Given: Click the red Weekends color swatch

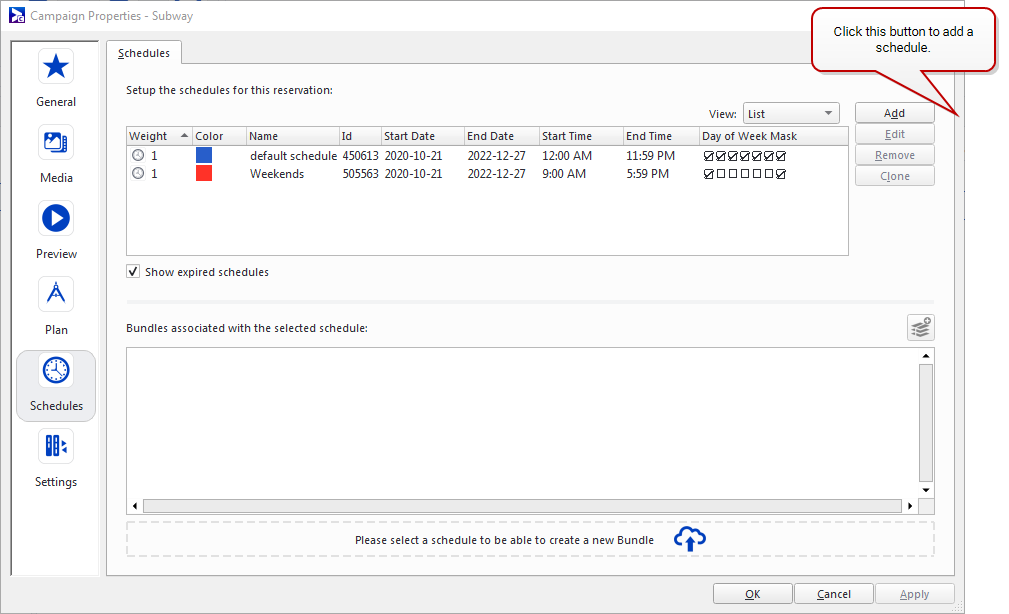Looking at the screenshot, I should click(204, 174).
